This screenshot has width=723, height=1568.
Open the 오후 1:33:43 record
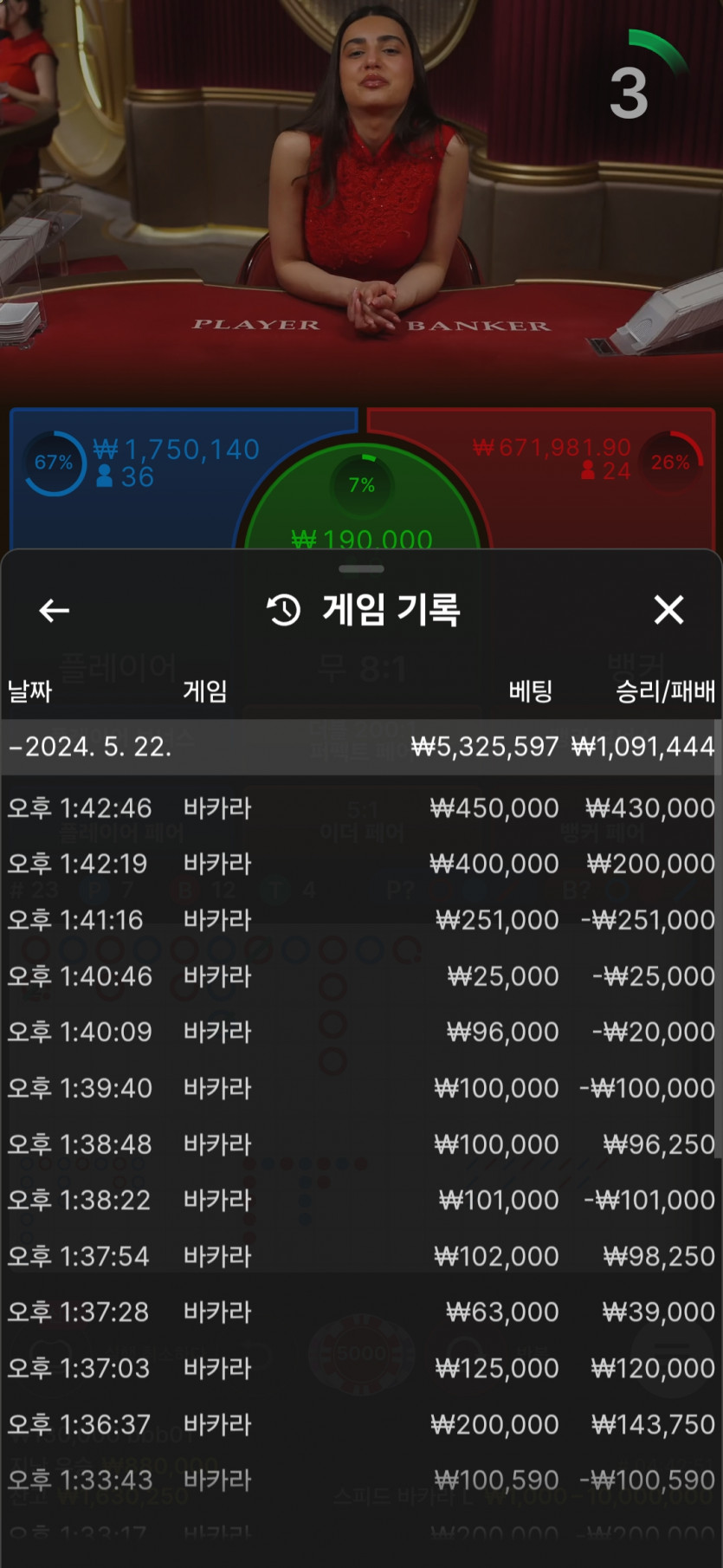[361, 1480]
